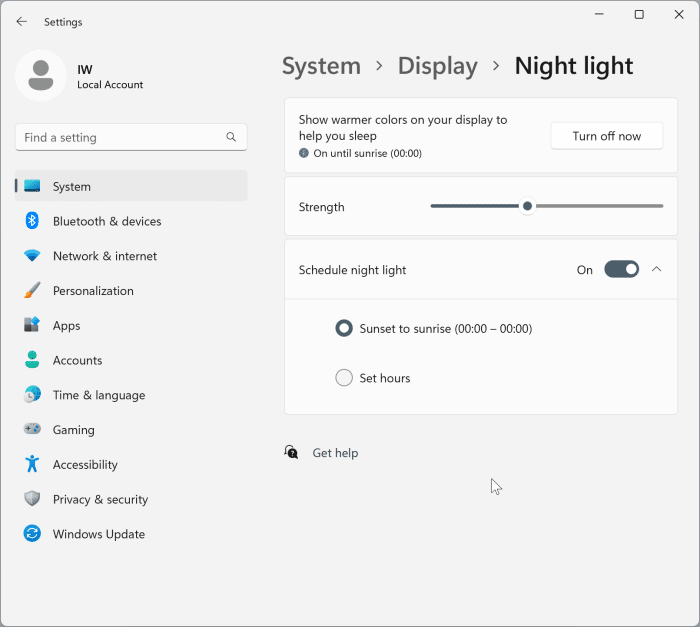Image resolution: width=700 pixels, height=627 pixels.
Task: Click the Apps icon in sidebar
Action: coord(32,325)
